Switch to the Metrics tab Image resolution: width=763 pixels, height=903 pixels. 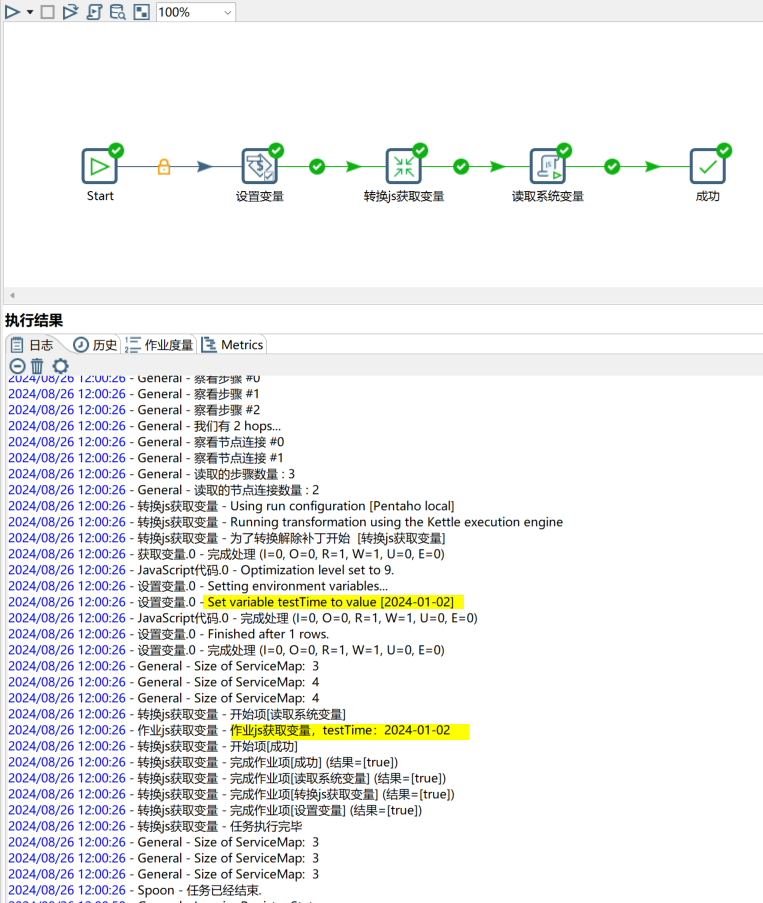pos(233,345)
